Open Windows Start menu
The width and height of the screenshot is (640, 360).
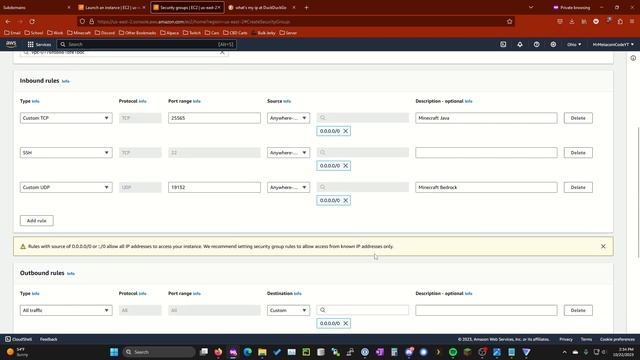coord(114,352)
